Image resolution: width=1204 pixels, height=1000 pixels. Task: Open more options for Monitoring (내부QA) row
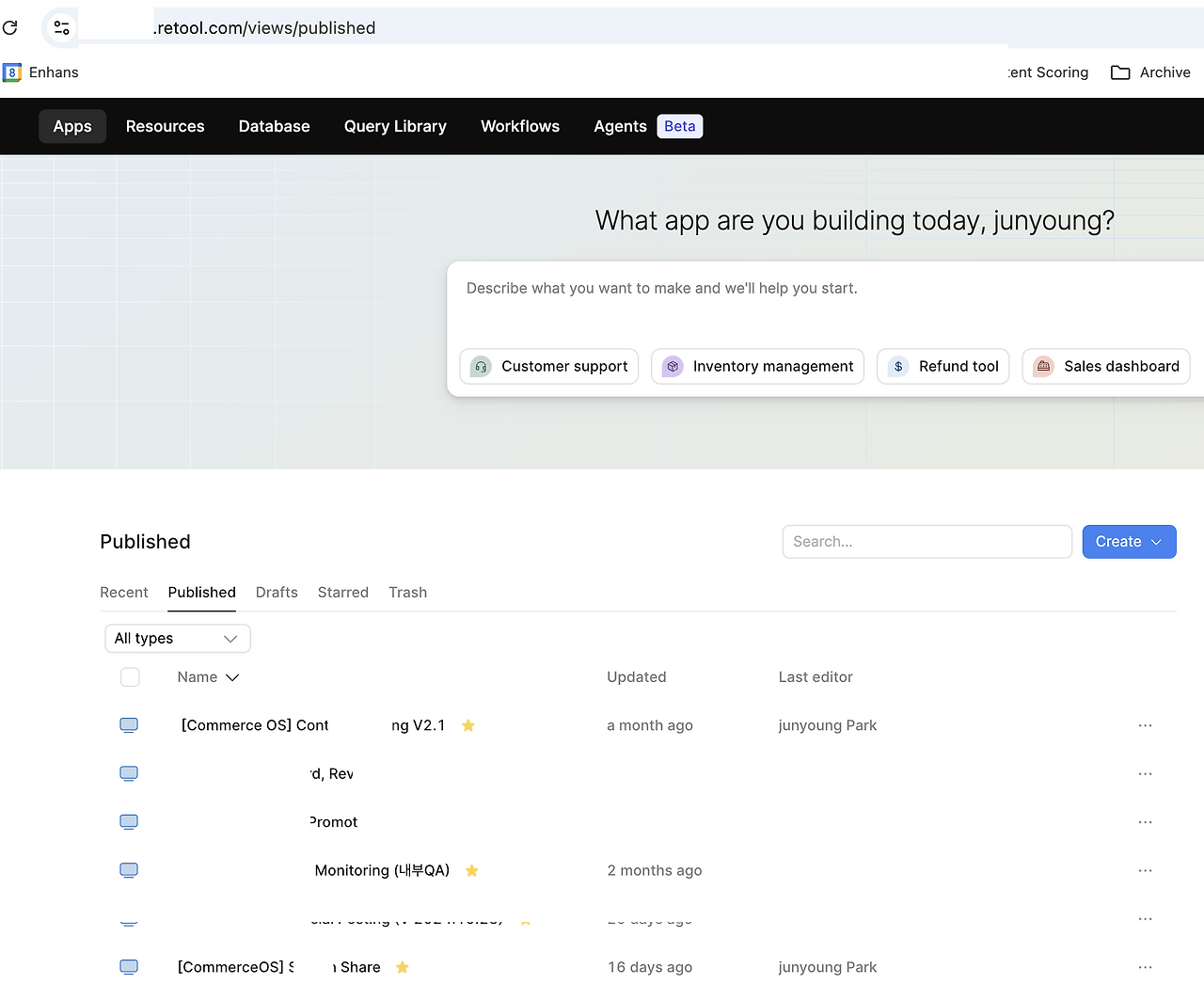pos(1145,870)
